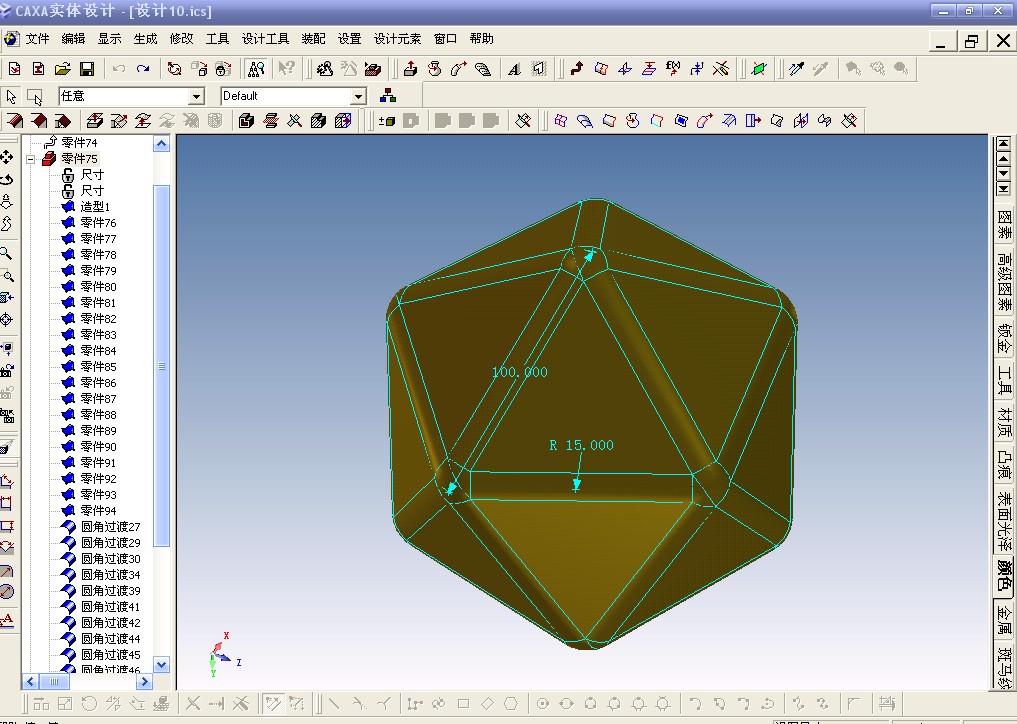Switch to the 高级图素 catalog tab
Viewport: 1017px width, 724px height.
[x=1004, y=281]
